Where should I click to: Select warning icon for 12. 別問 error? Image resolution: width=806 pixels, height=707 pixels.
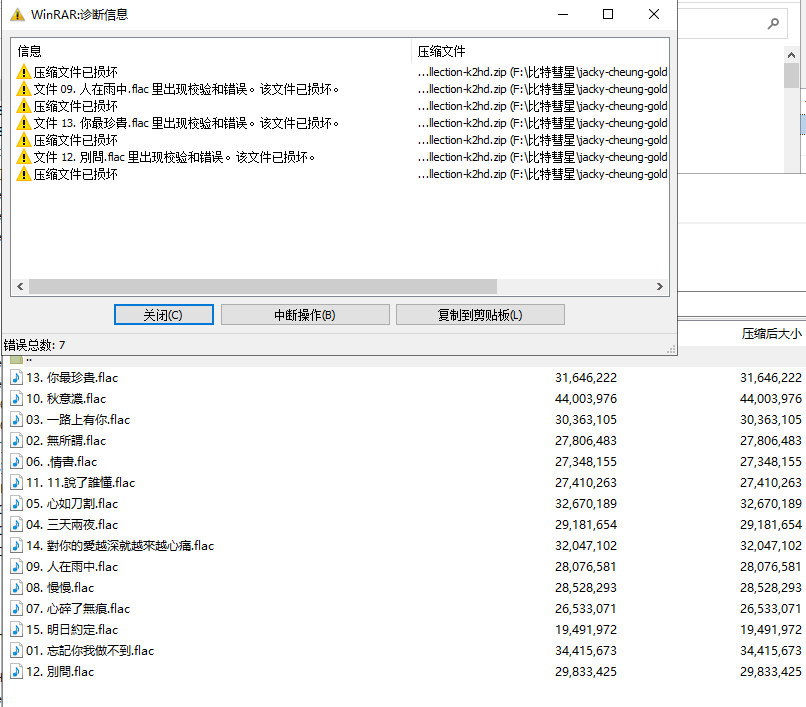[24, 157]
